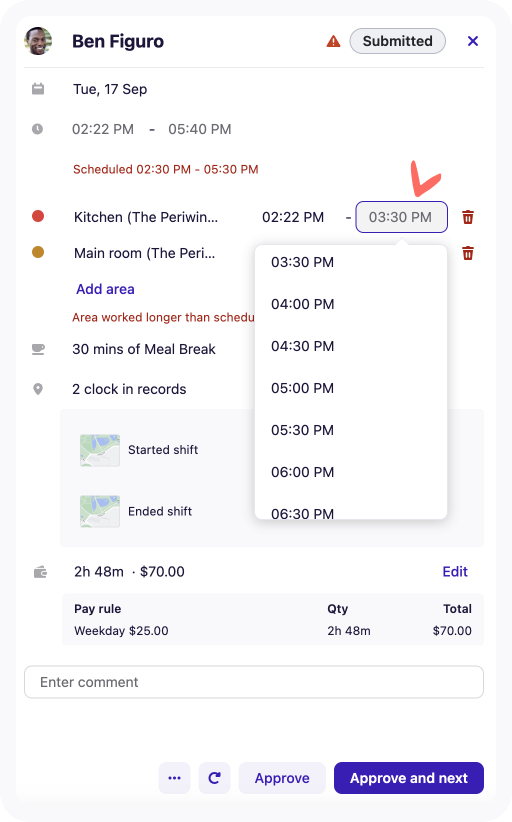
Task: Click the red warning triangle icon
Action: point(333,41)
